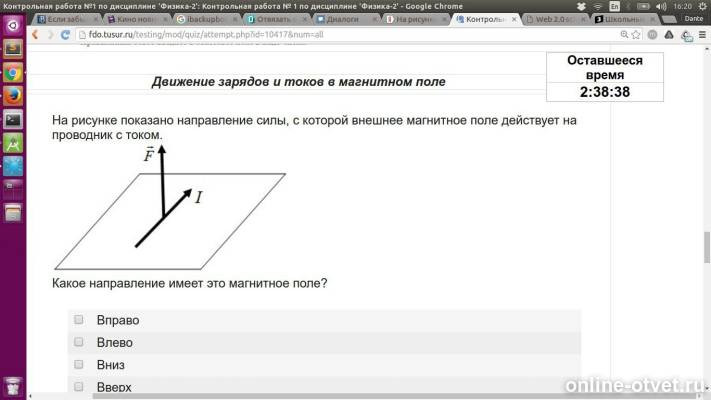The height and width of the screenshot is (400, 711).
Task: Open the sound volume indicator menu
Action: coord(661,6)
